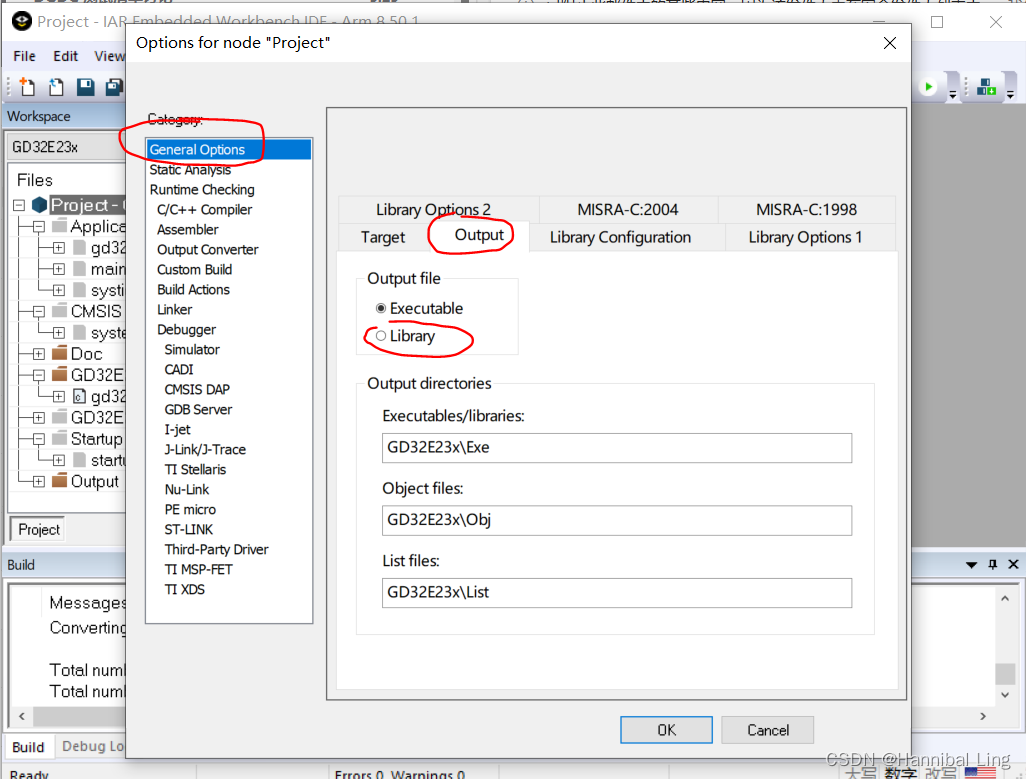Click the OK button
The image size is (1026, 779).
click(666, 730)
